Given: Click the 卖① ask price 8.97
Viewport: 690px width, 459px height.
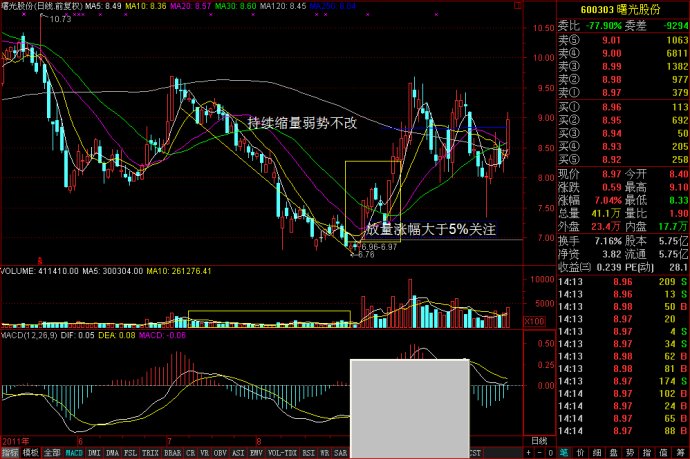Looking at the screenshot, I should coord(612,93).
